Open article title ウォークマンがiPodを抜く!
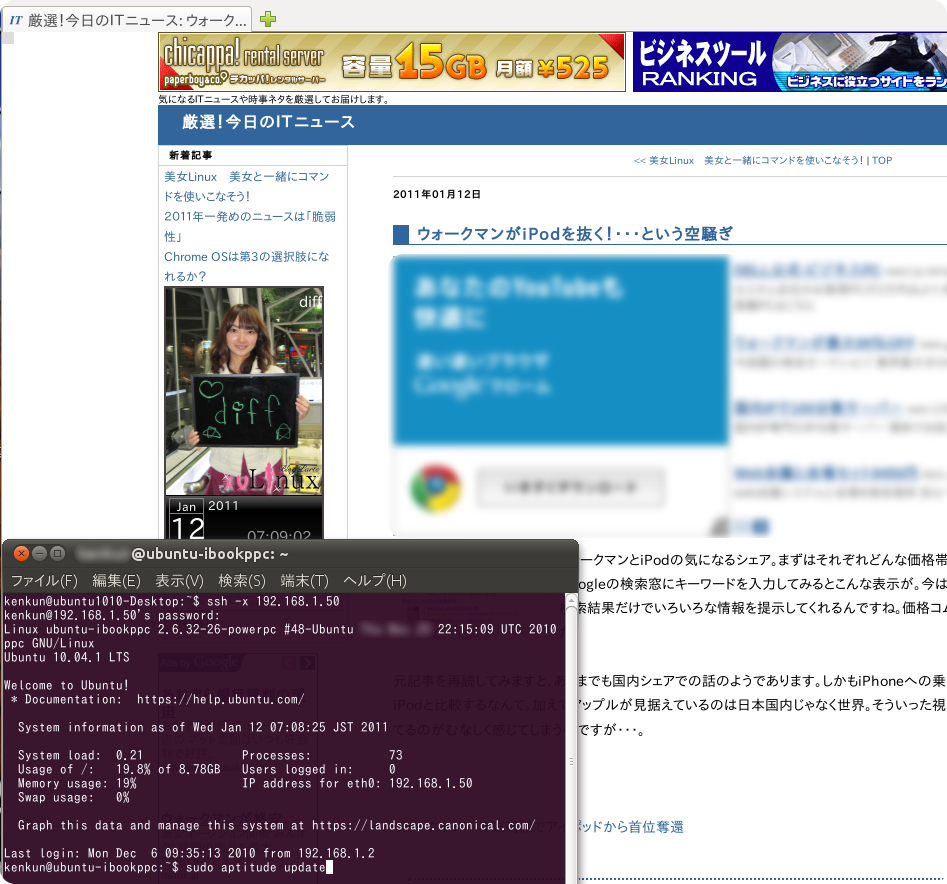Image resolution: width=947 pixels, height=884 pixels. pos(574,234)
